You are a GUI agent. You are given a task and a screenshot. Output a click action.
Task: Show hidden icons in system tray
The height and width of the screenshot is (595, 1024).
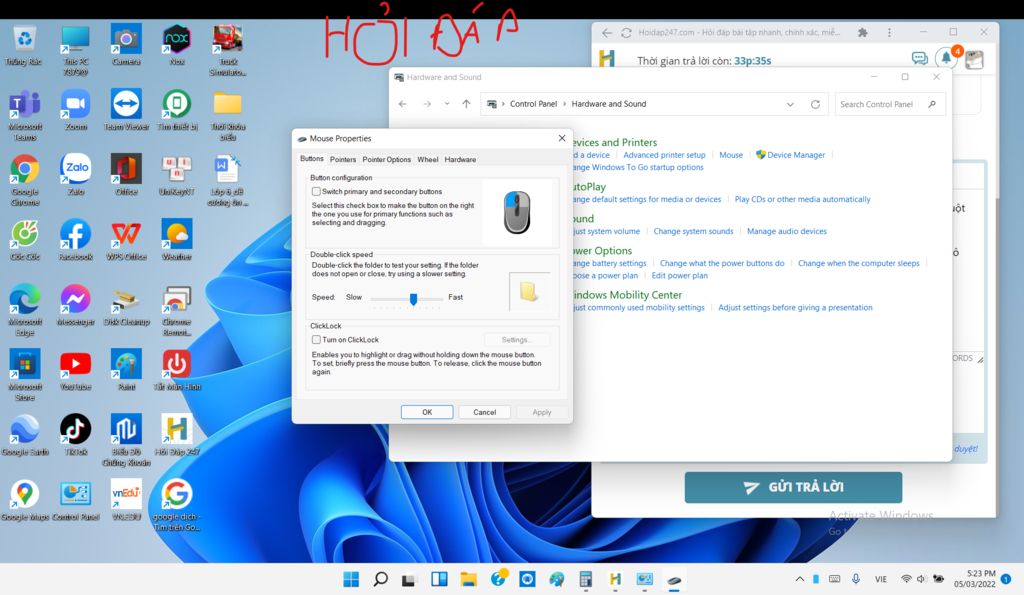[799, 579]
